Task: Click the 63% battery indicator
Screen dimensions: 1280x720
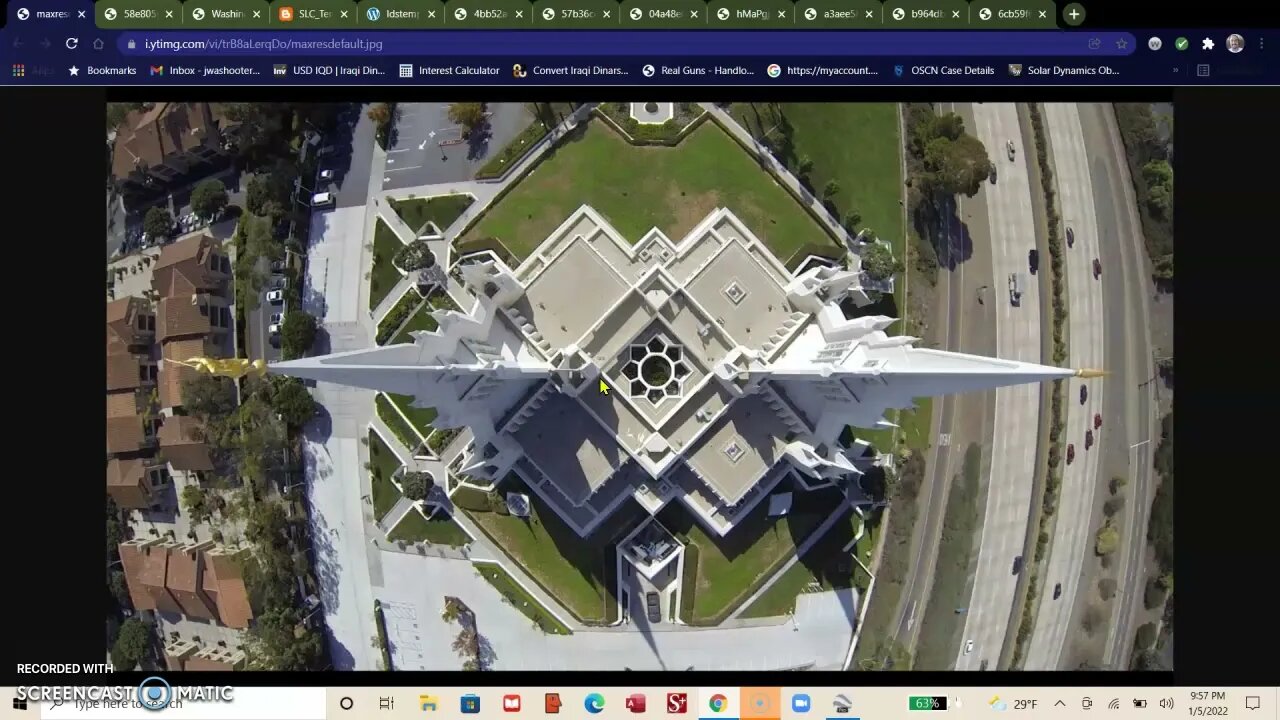Action: pos(927,704)
